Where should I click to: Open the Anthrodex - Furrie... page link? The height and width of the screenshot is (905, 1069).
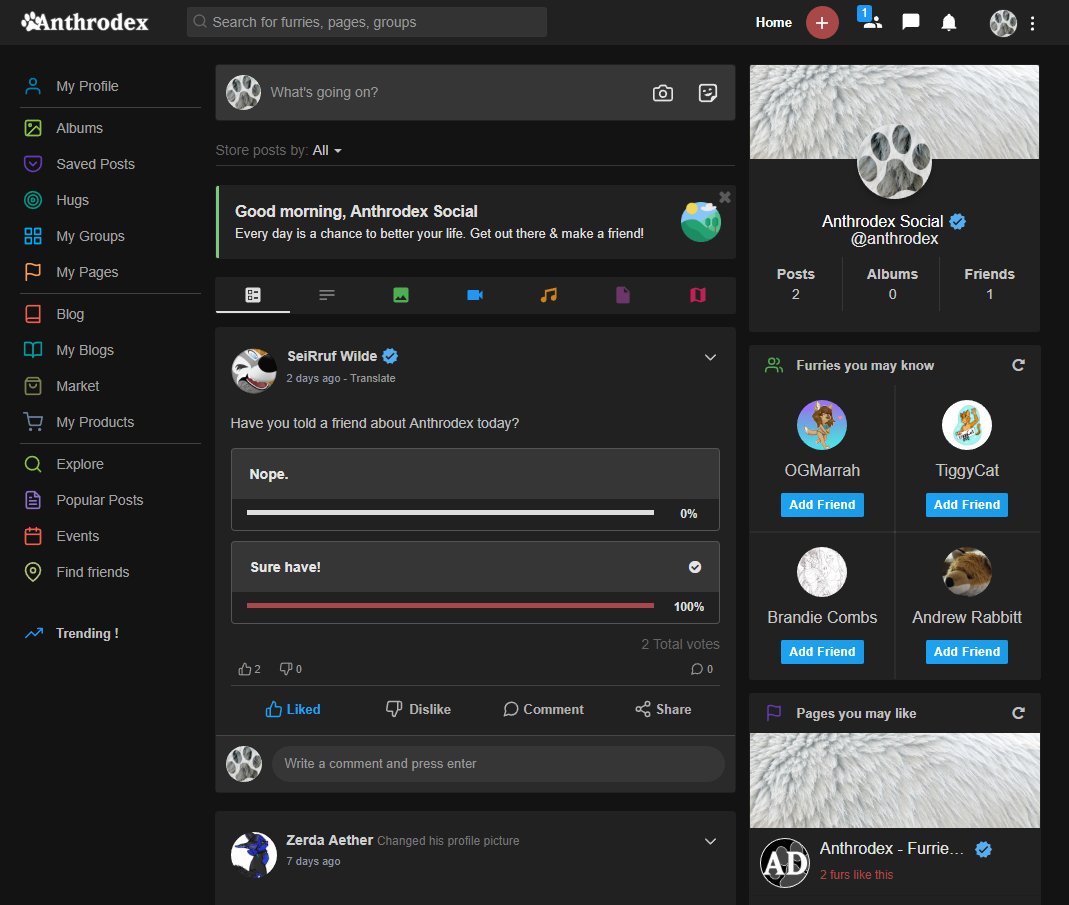pos(891,848)
